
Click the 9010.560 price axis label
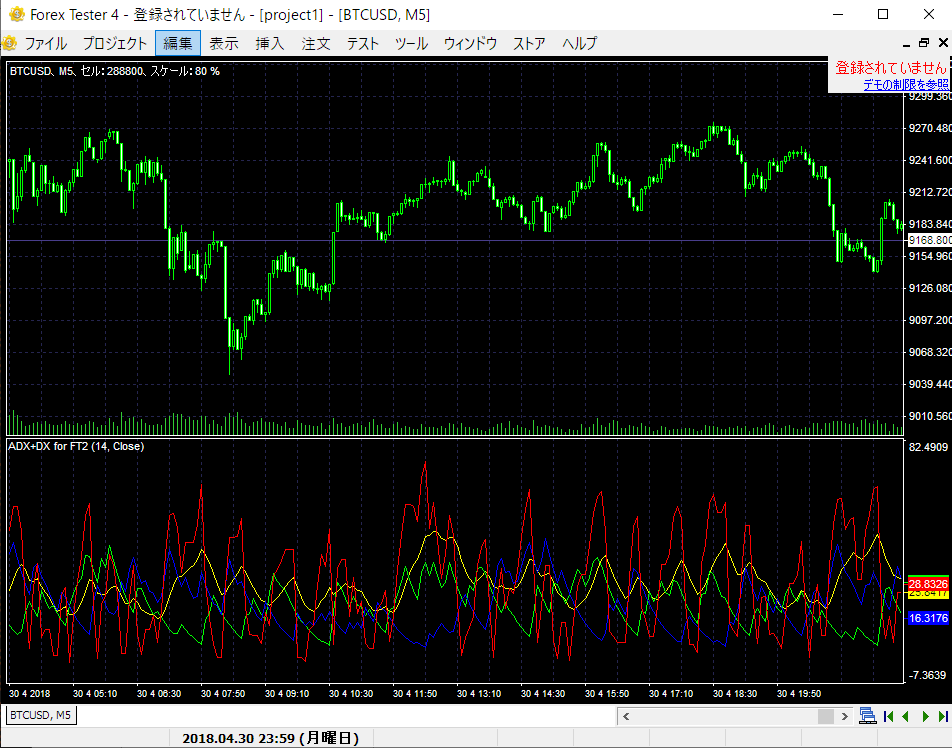(x=930, y=416)
